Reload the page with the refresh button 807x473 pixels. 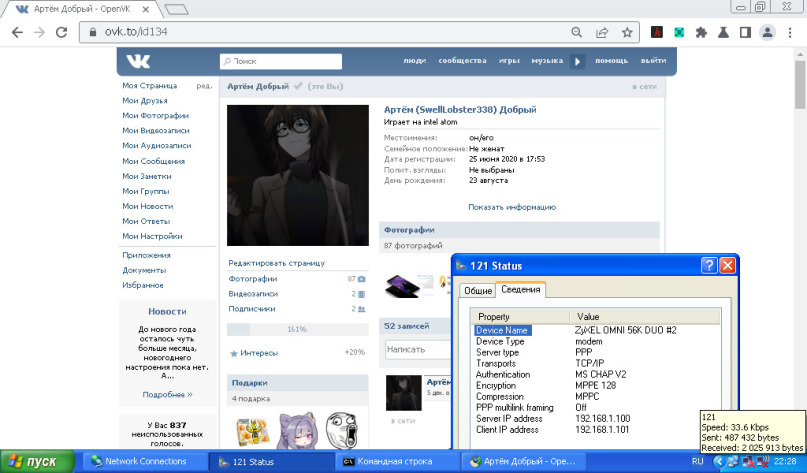[62, 32]
